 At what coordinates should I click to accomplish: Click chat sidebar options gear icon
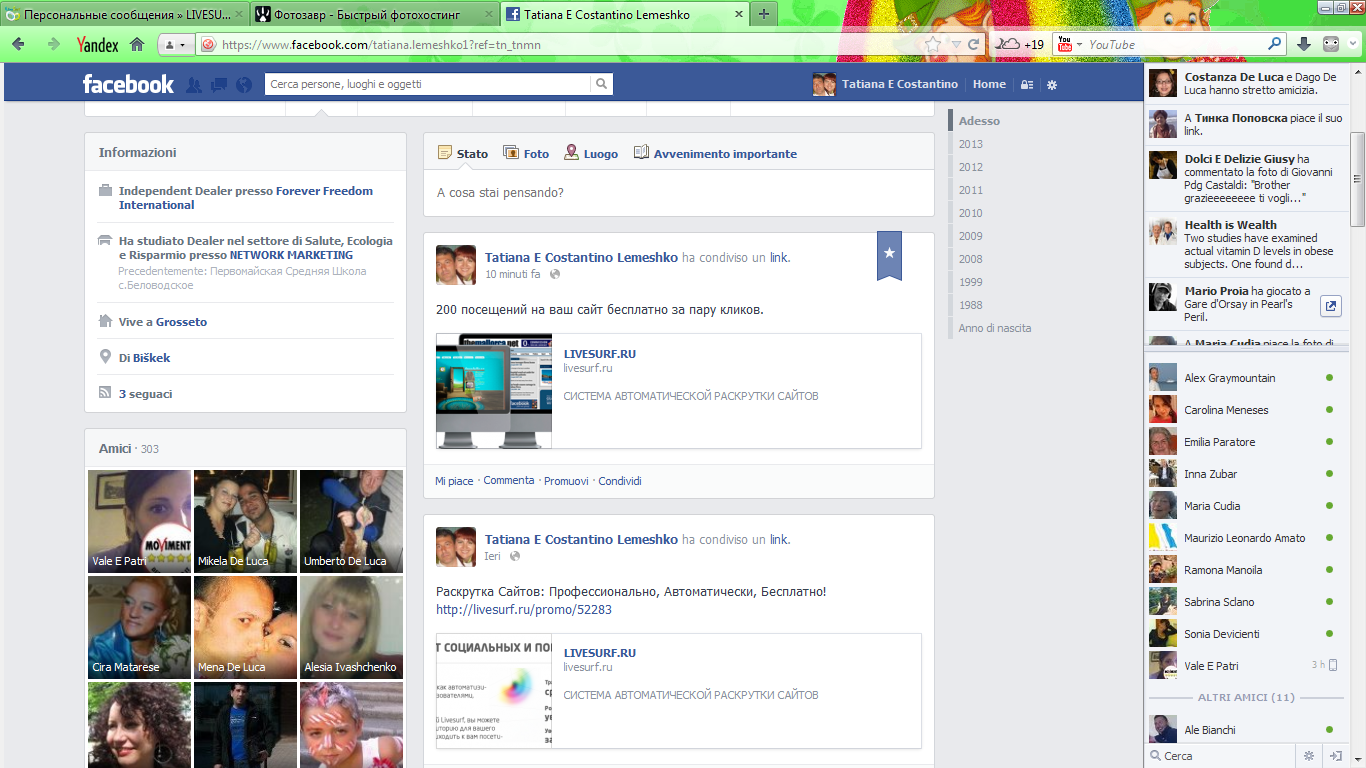pyautogui.click(x=1308, y=755)
